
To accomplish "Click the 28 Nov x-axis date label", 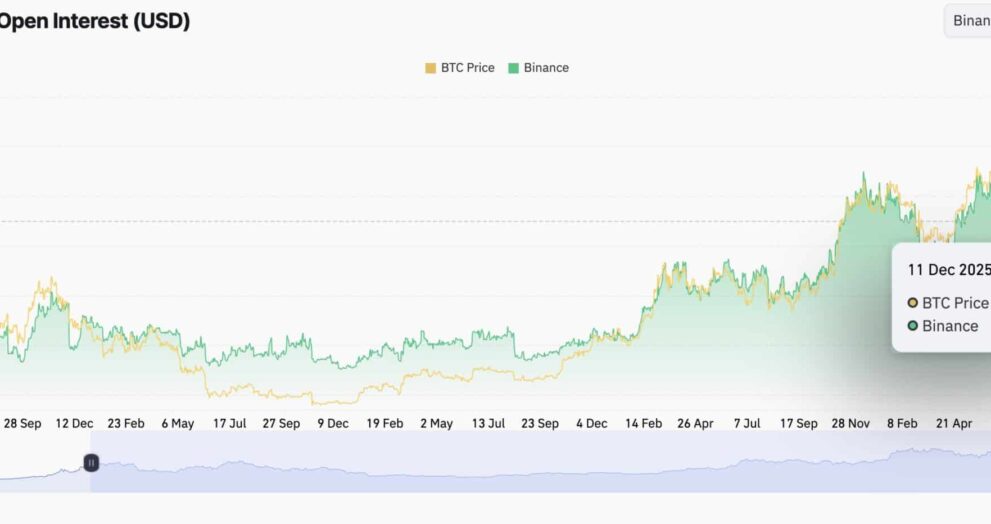I will tap(850, 423).
